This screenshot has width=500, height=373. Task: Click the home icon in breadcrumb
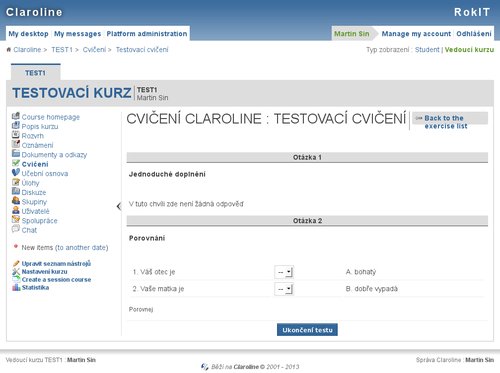(x=9, y=50)
